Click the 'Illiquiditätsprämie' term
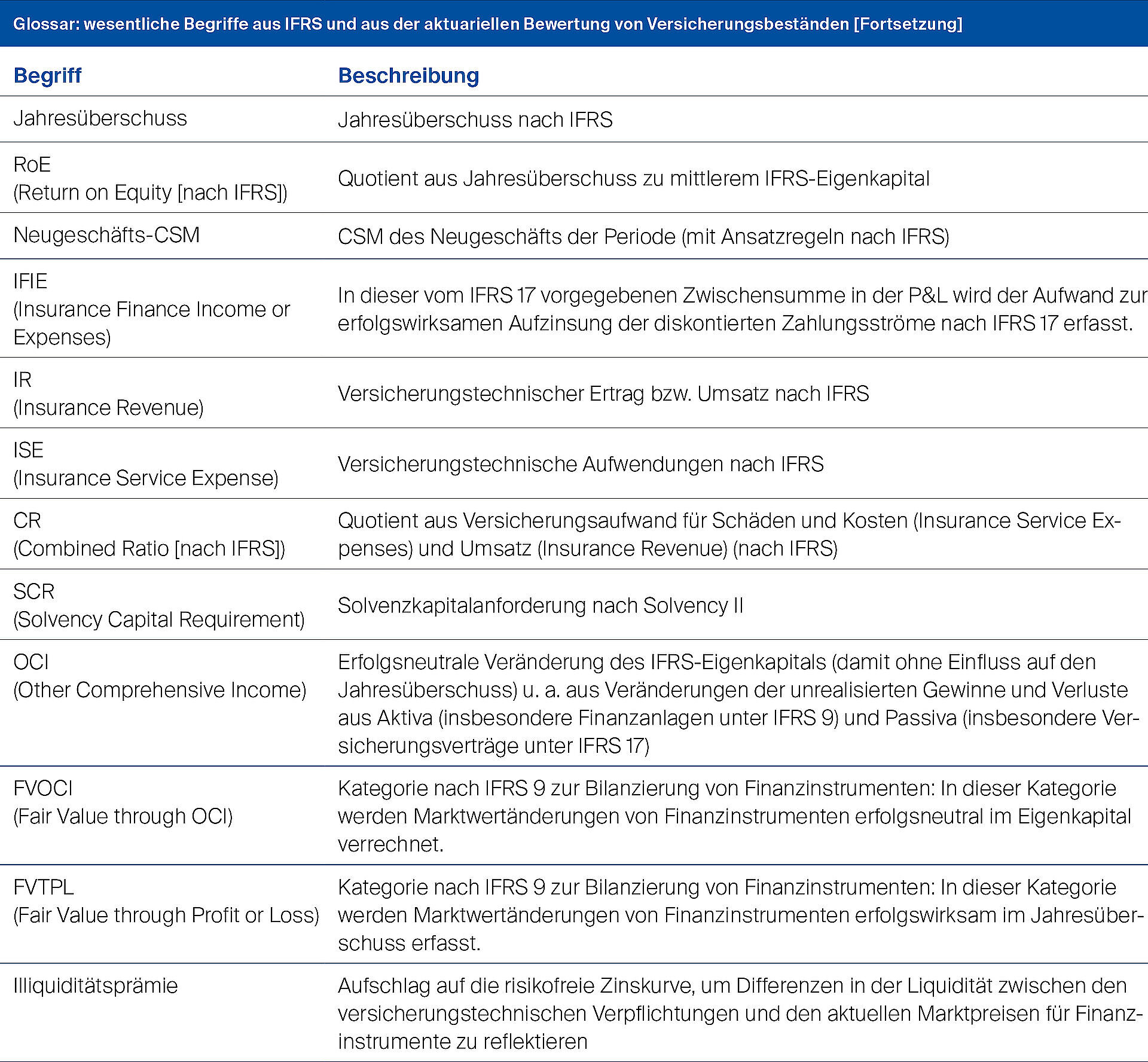This screenshot has width=1148, height=1062. 96,985
